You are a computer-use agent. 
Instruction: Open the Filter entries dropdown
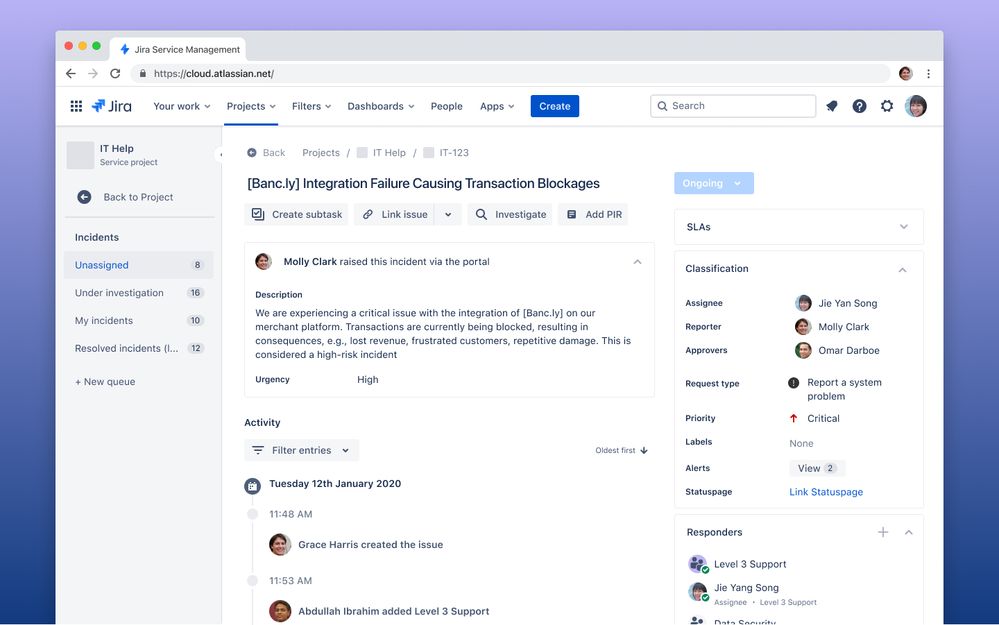(x=301, y=450)
